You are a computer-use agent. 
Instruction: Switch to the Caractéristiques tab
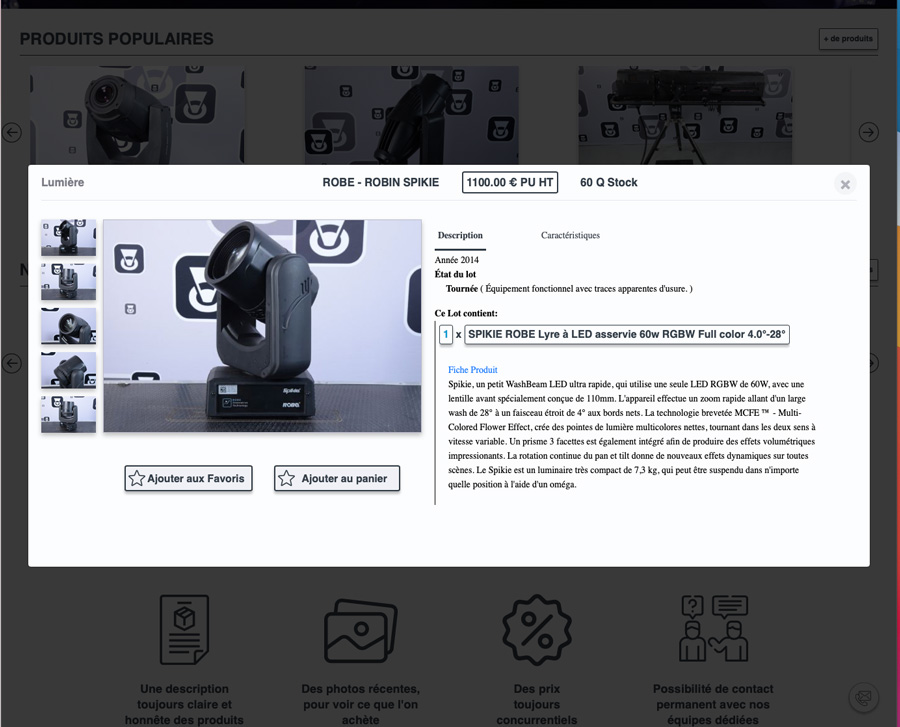tap(570, 235)
